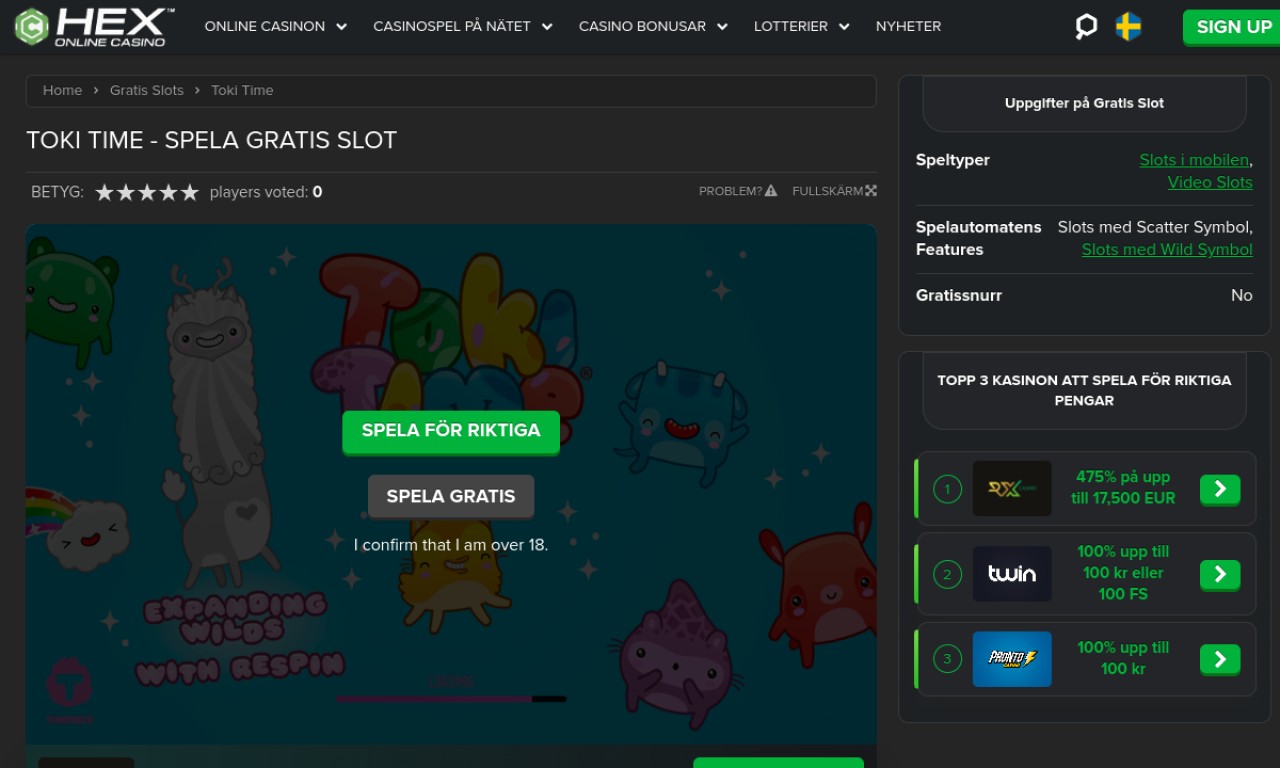Click the I confirm that I am over 18 text
This screenshot has height=768, width=1280.
coord(451,545)
